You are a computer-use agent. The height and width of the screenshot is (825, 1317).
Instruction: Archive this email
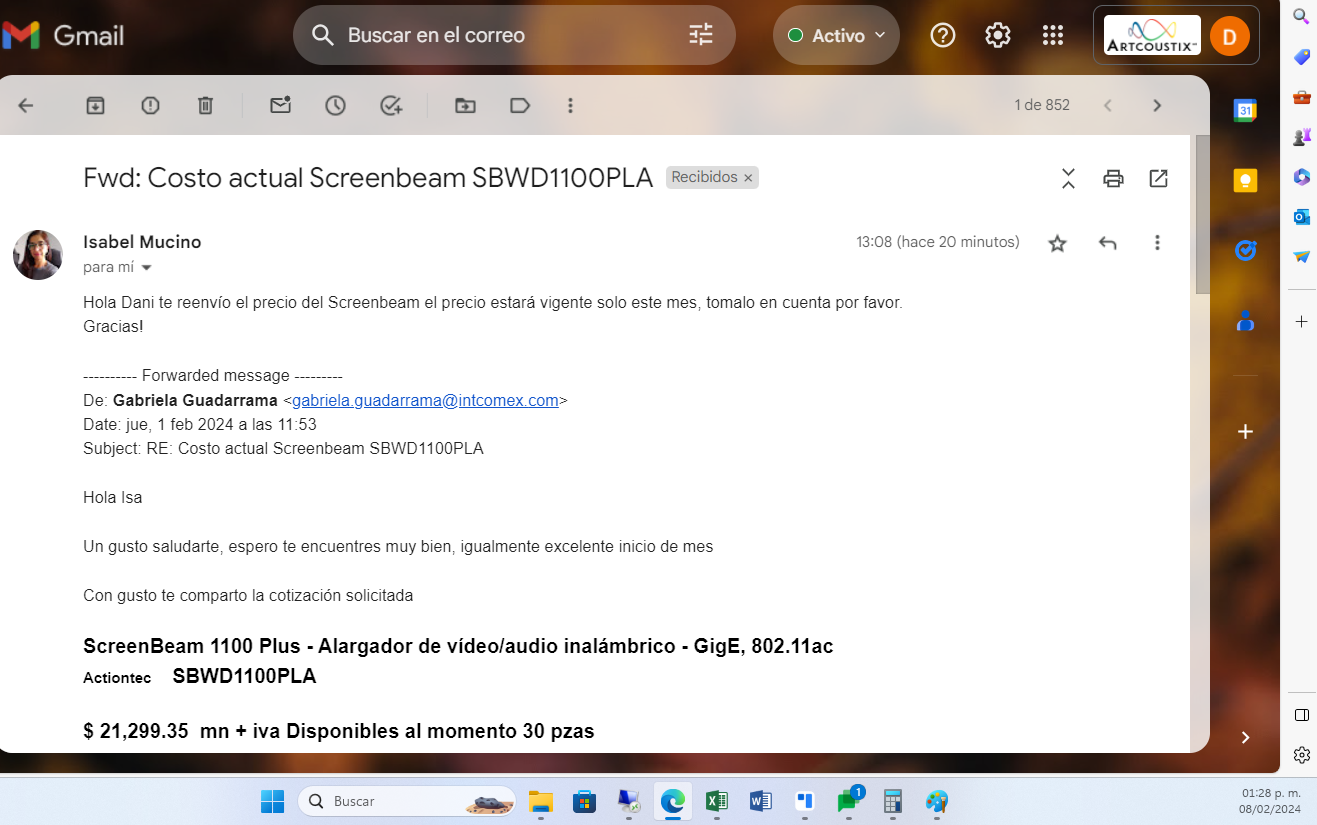point(95,105)
